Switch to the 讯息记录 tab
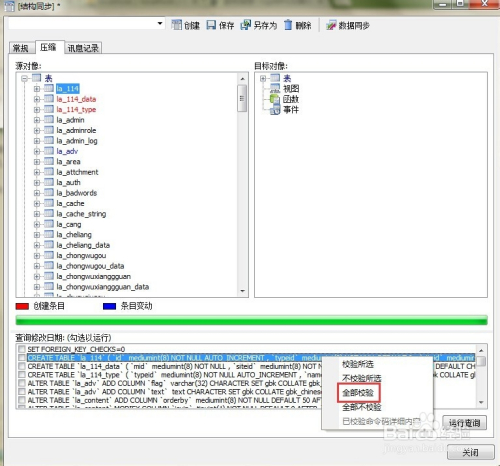Viewport: 500px width, 466px height. (x=83, y=48)
